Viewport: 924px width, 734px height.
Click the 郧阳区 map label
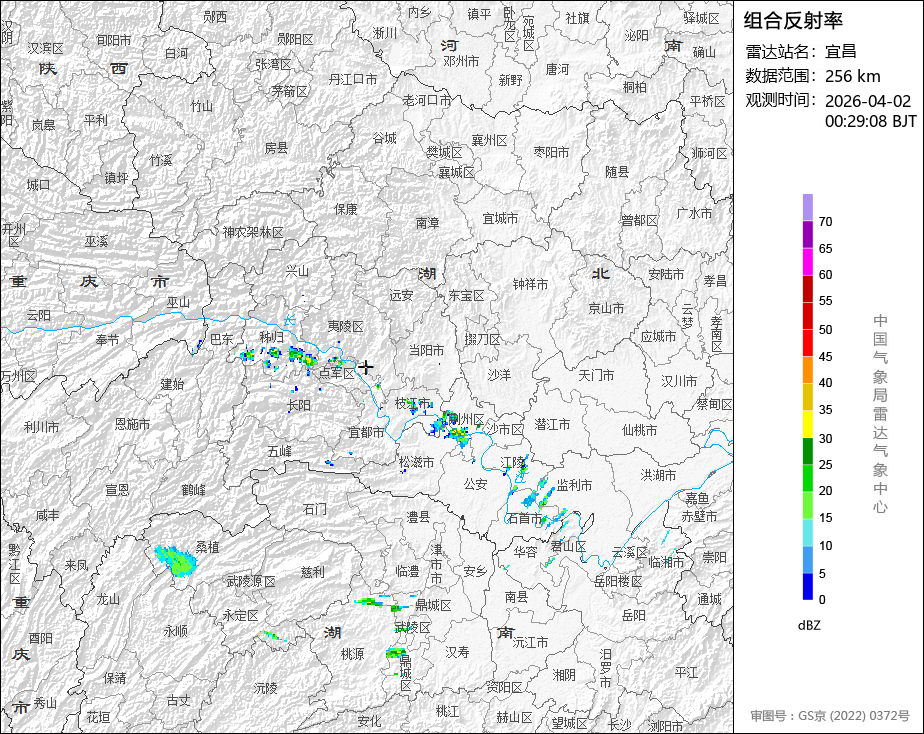295,39
